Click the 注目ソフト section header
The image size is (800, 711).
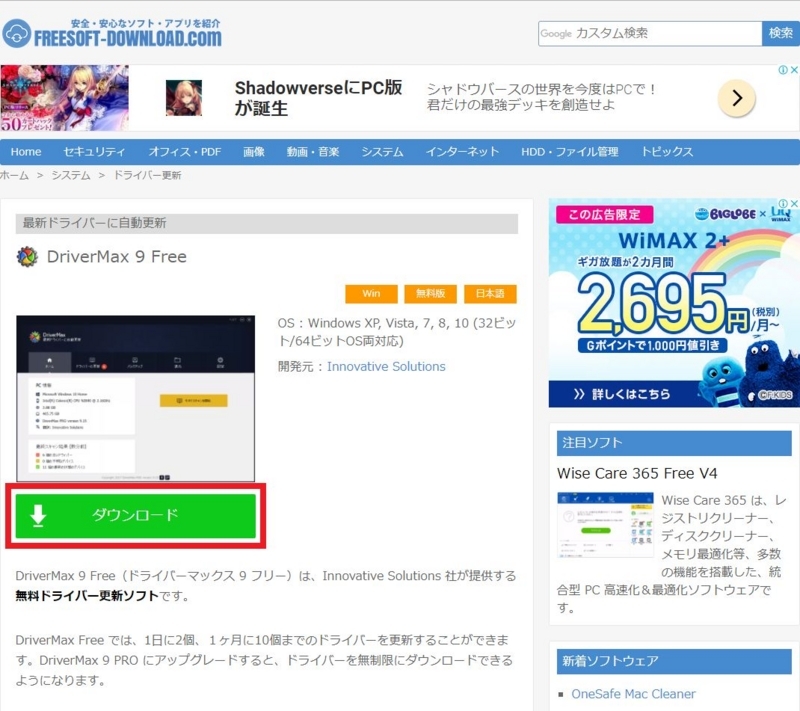click(x=674, y=443)
